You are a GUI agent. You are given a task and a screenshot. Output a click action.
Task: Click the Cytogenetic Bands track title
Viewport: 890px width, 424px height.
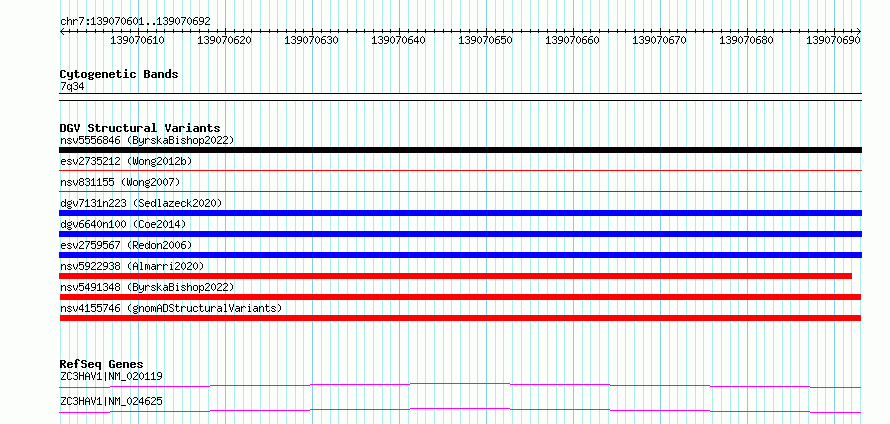coord(119,74)
